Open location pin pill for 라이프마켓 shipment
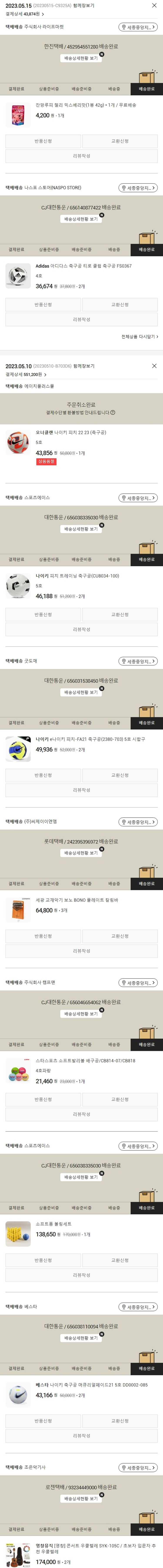This screenshot has width=163, height=1568. coord(138,27)
